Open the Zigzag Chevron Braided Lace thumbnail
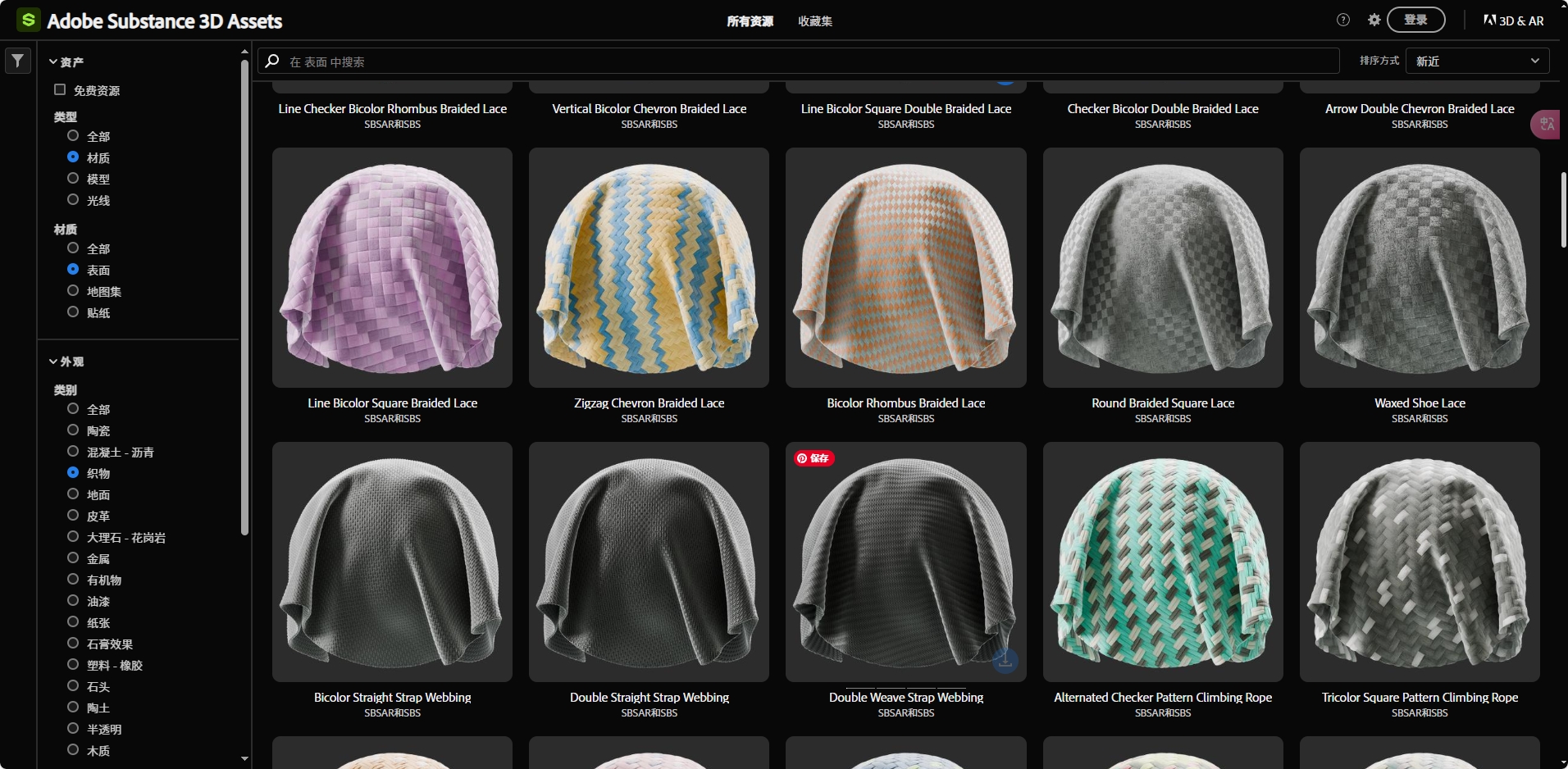 (649, 267)
